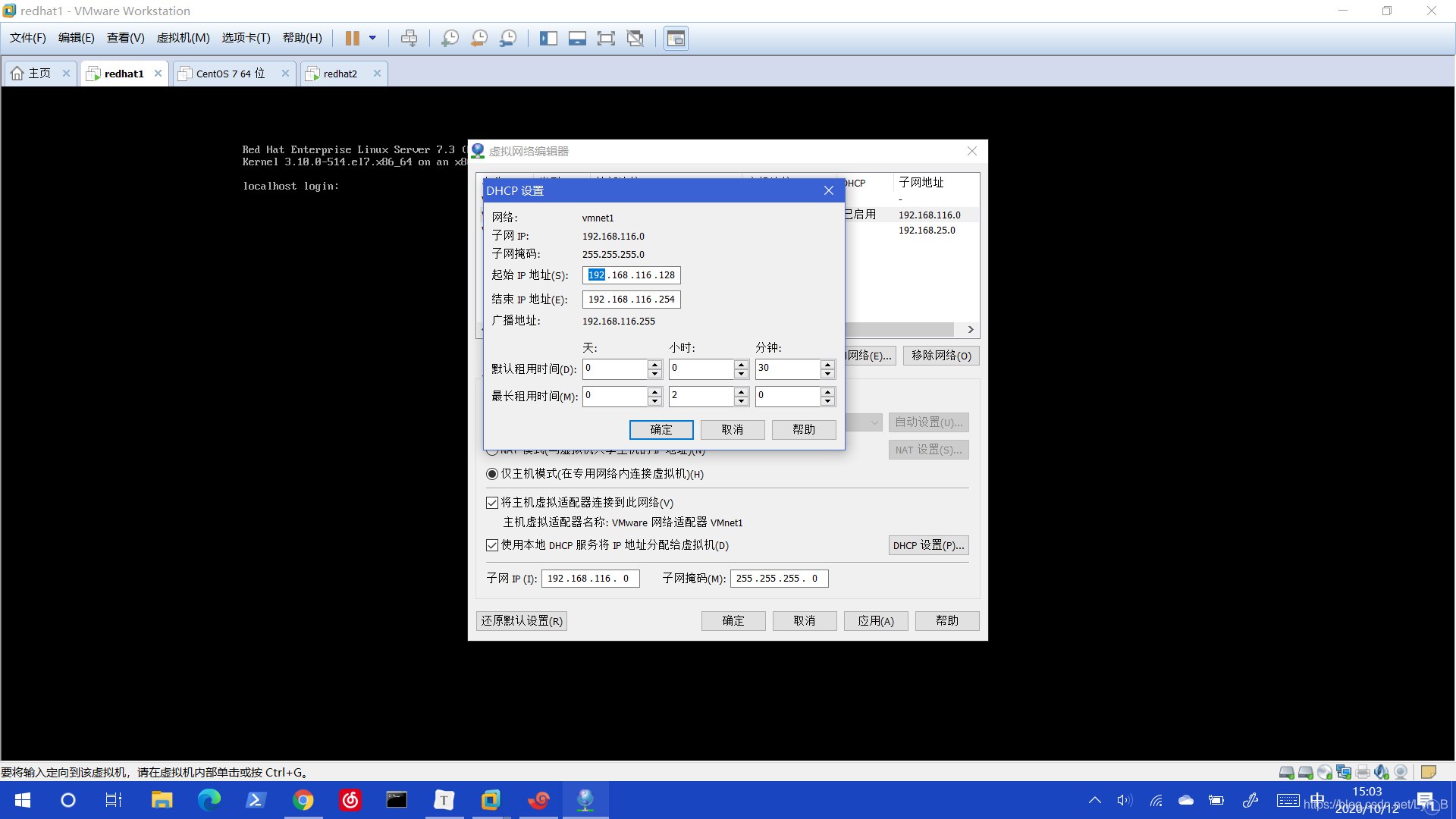Open the suspend button dropdown arrow
Screen dimensions: 1456x819
pos(372,38)
